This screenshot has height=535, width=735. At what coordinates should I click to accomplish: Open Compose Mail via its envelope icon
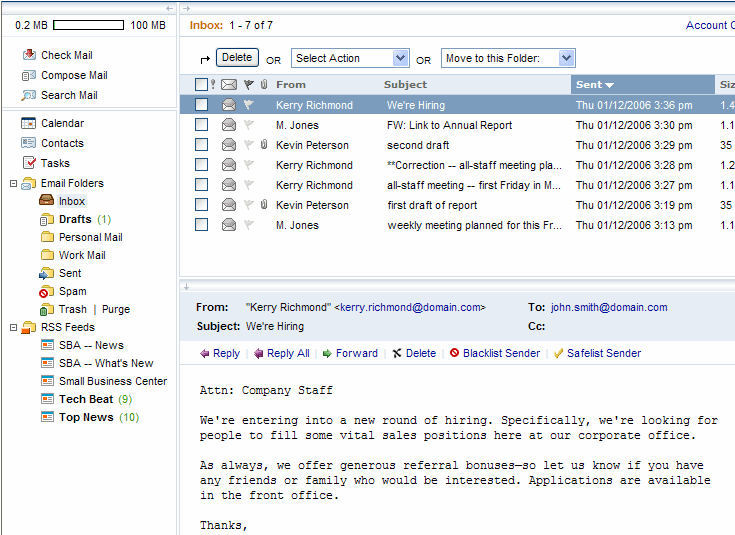point(29,75)
